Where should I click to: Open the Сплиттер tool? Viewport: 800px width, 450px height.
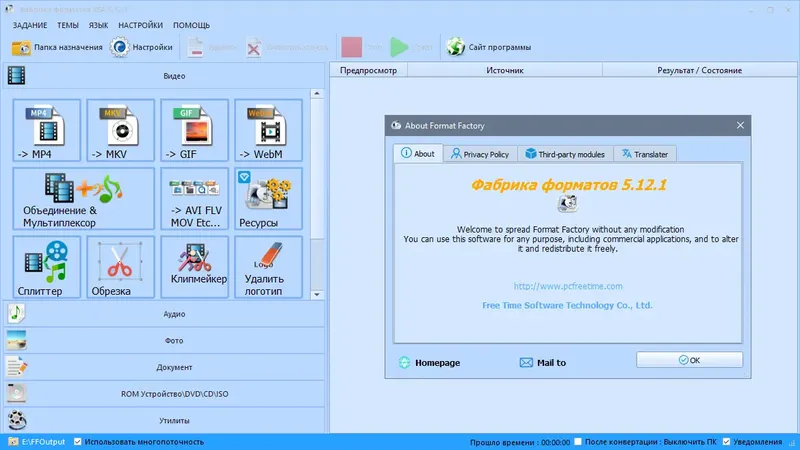coord(46,267)
